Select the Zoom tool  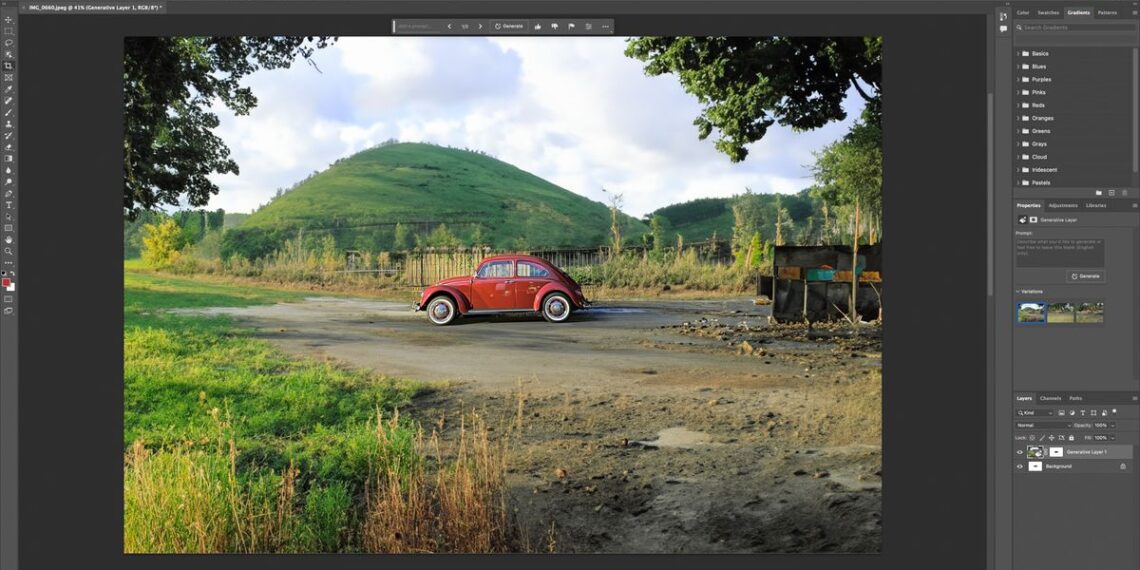point(9,251)
